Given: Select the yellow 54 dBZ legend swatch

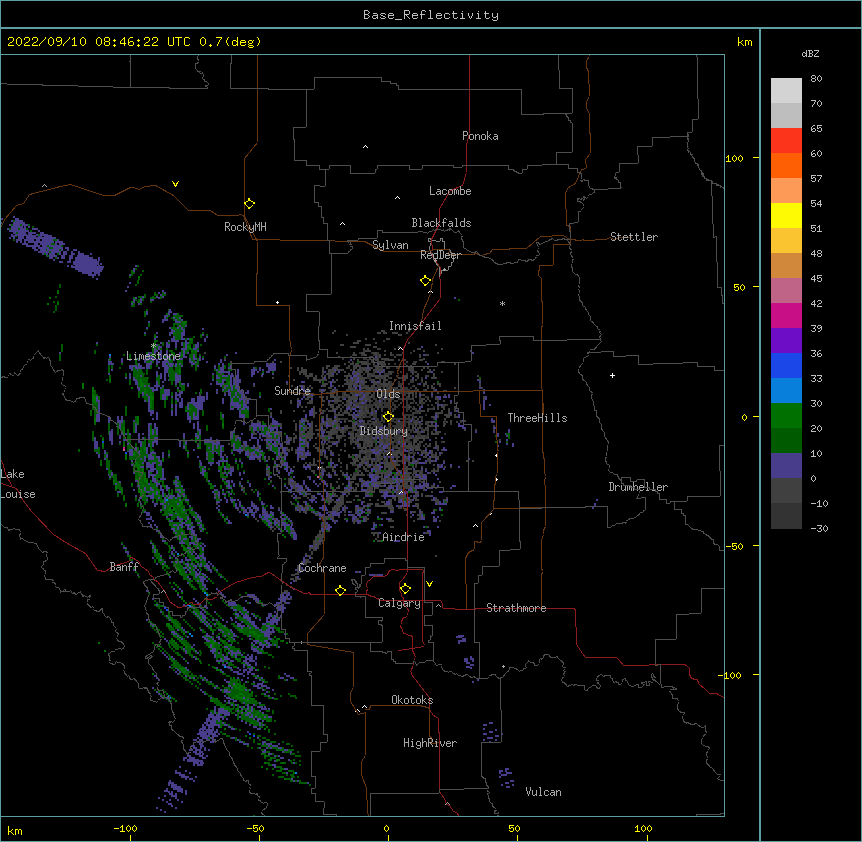Looking at the screenshot, I should coord(786,215).
